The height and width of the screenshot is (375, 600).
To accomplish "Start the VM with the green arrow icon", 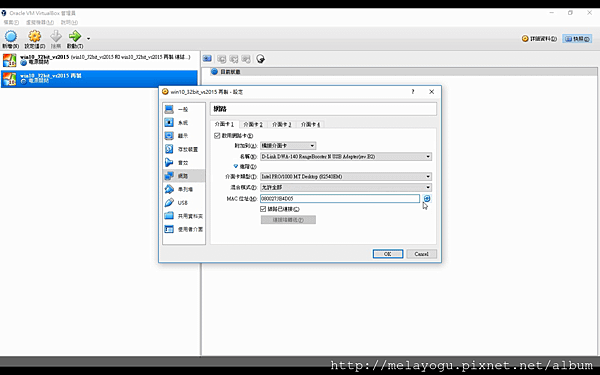I will tap(75, 37).
